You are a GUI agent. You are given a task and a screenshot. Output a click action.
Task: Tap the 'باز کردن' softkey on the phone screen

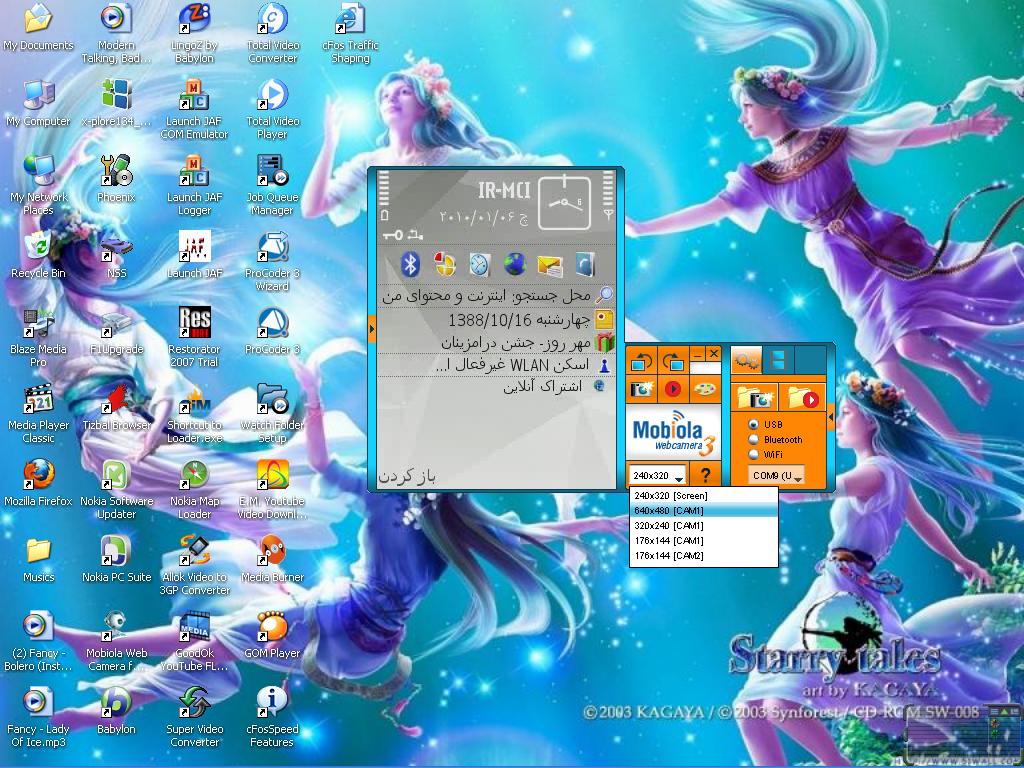(x=406, y=477)
